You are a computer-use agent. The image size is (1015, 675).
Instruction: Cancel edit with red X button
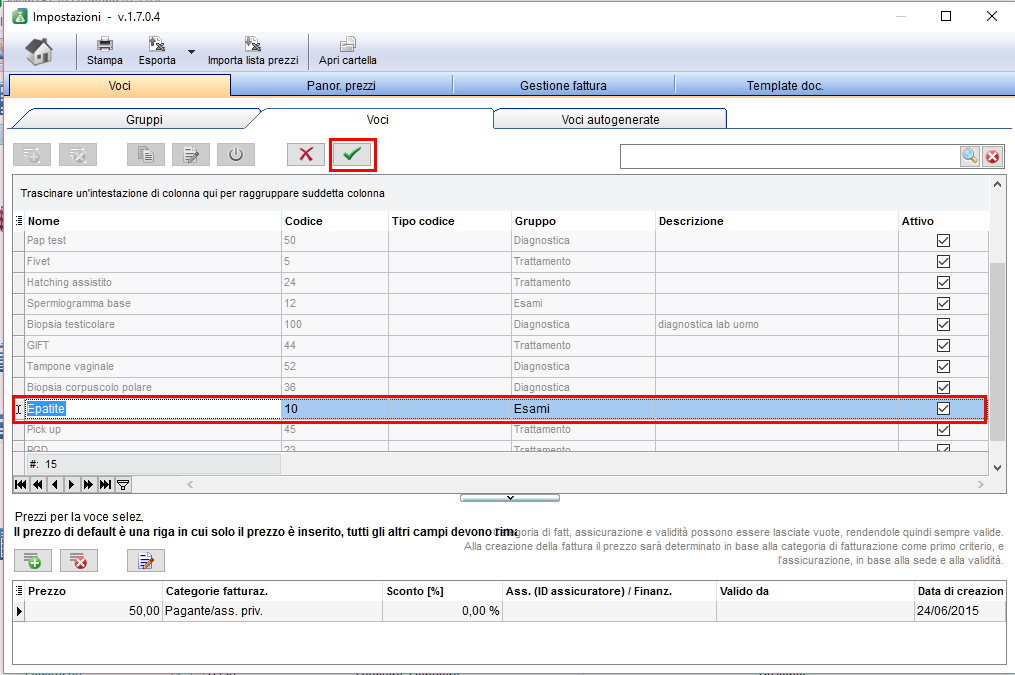[x=306, y=155]
